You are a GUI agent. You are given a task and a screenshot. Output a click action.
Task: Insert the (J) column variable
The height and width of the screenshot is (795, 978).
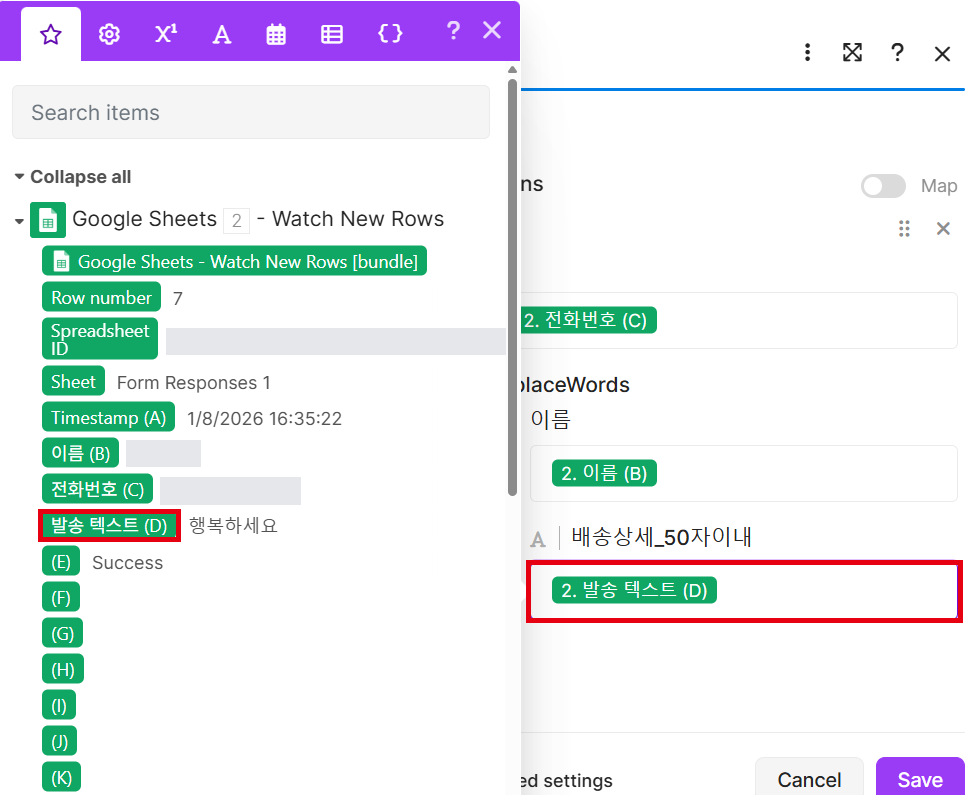pyautogui.click(x=60, y=742)
